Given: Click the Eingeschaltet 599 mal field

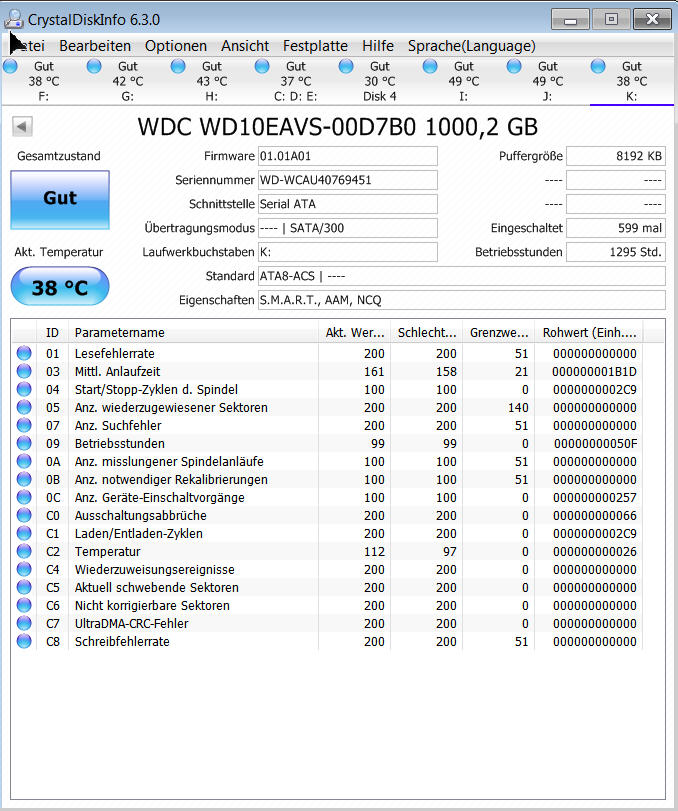Looking at the screenshot, I should click(615, 228).
